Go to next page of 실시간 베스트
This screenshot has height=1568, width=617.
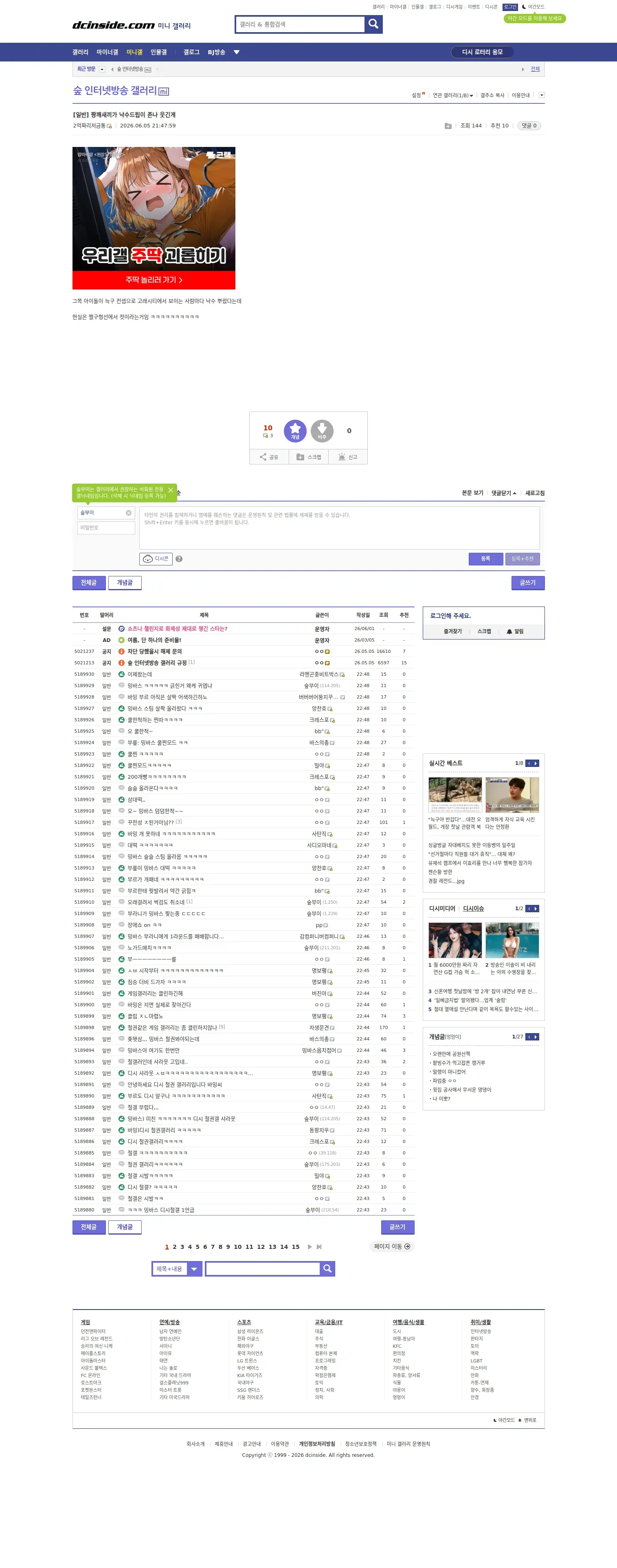(x=536, y=763)
